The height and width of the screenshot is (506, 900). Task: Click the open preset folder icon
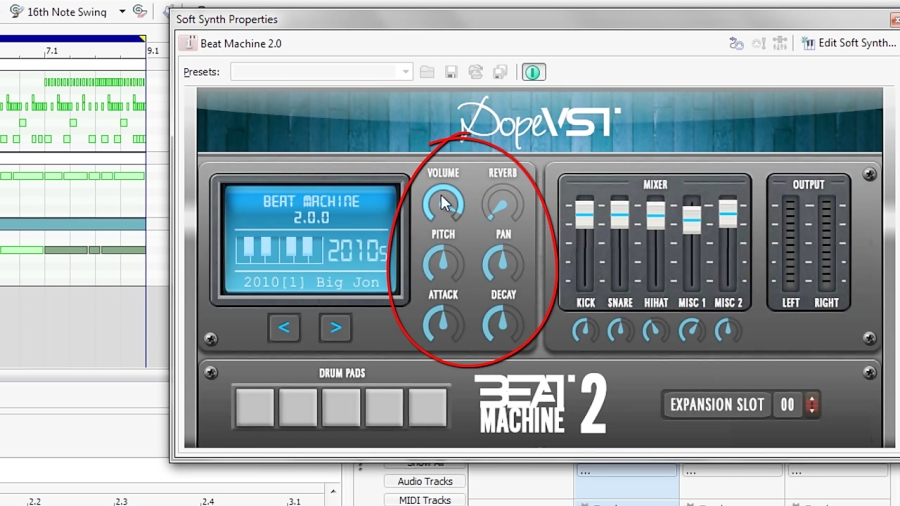427,72
